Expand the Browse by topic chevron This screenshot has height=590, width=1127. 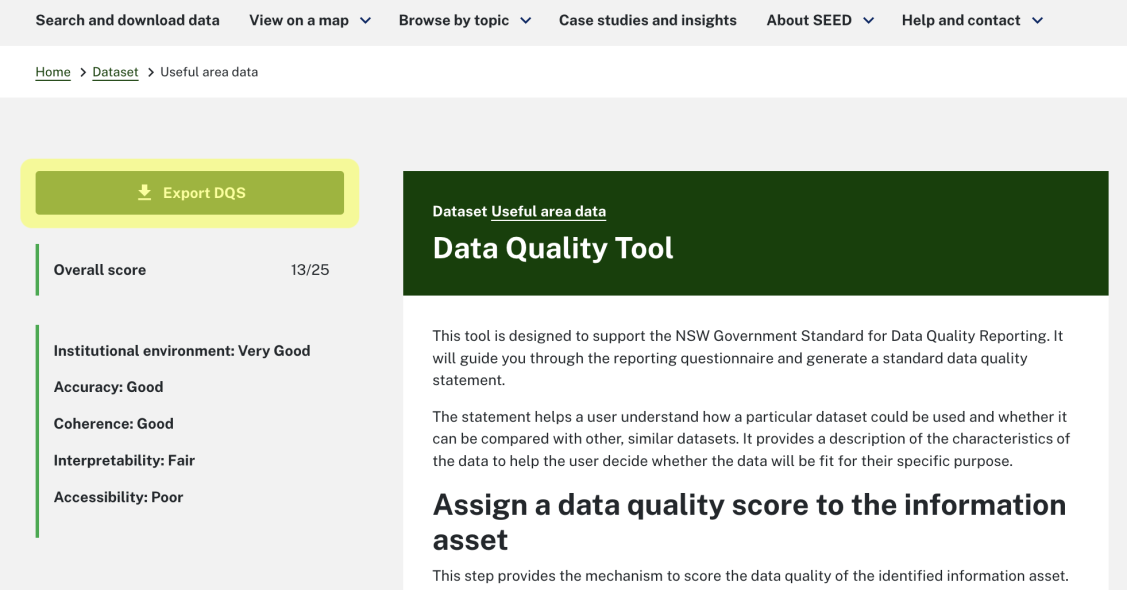pos(525,21)
